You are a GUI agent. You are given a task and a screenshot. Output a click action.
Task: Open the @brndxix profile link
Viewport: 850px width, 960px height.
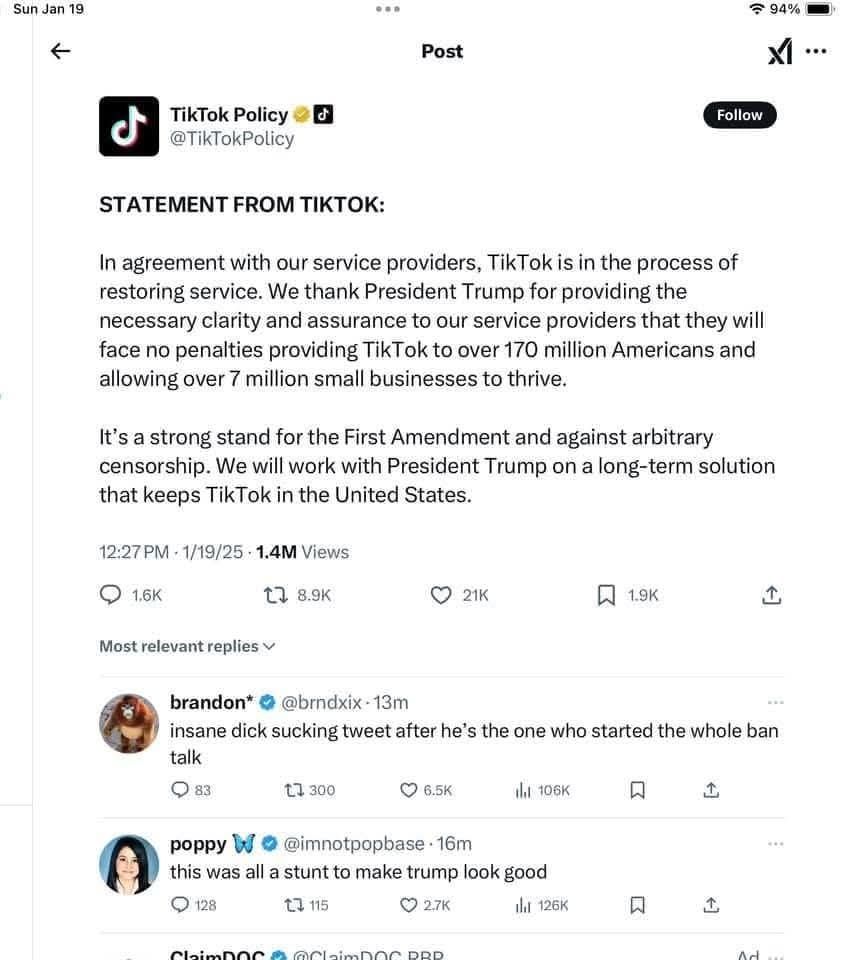[x=322, y=702]
